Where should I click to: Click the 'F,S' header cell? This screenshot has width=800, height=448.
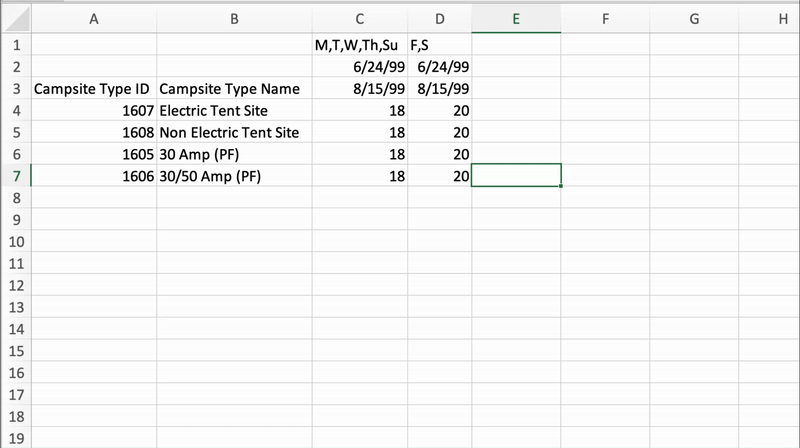coord(439,45)
